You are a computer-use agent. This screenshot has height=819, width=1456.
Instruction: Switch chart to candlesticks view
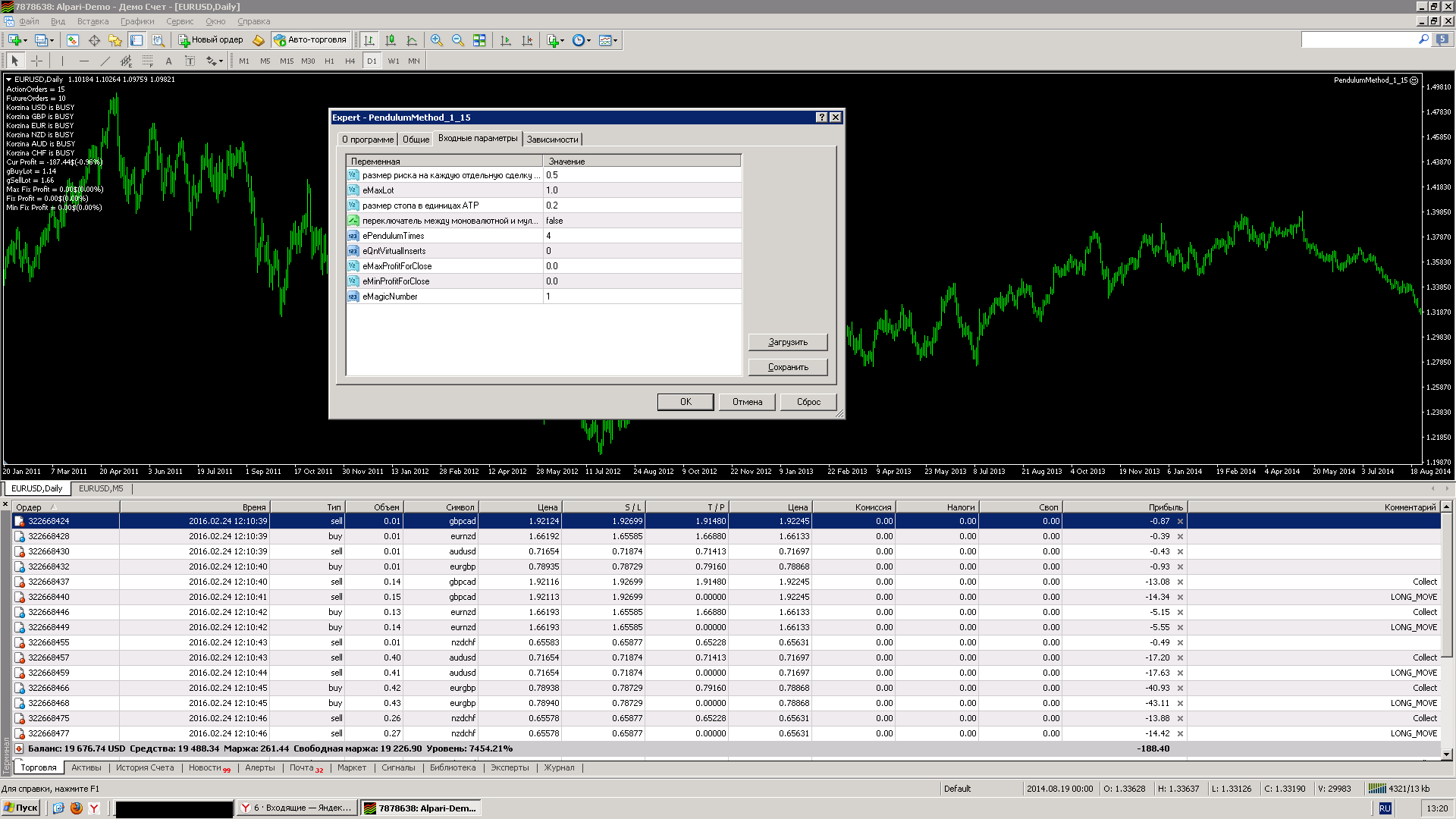click(x=391, y=40)
